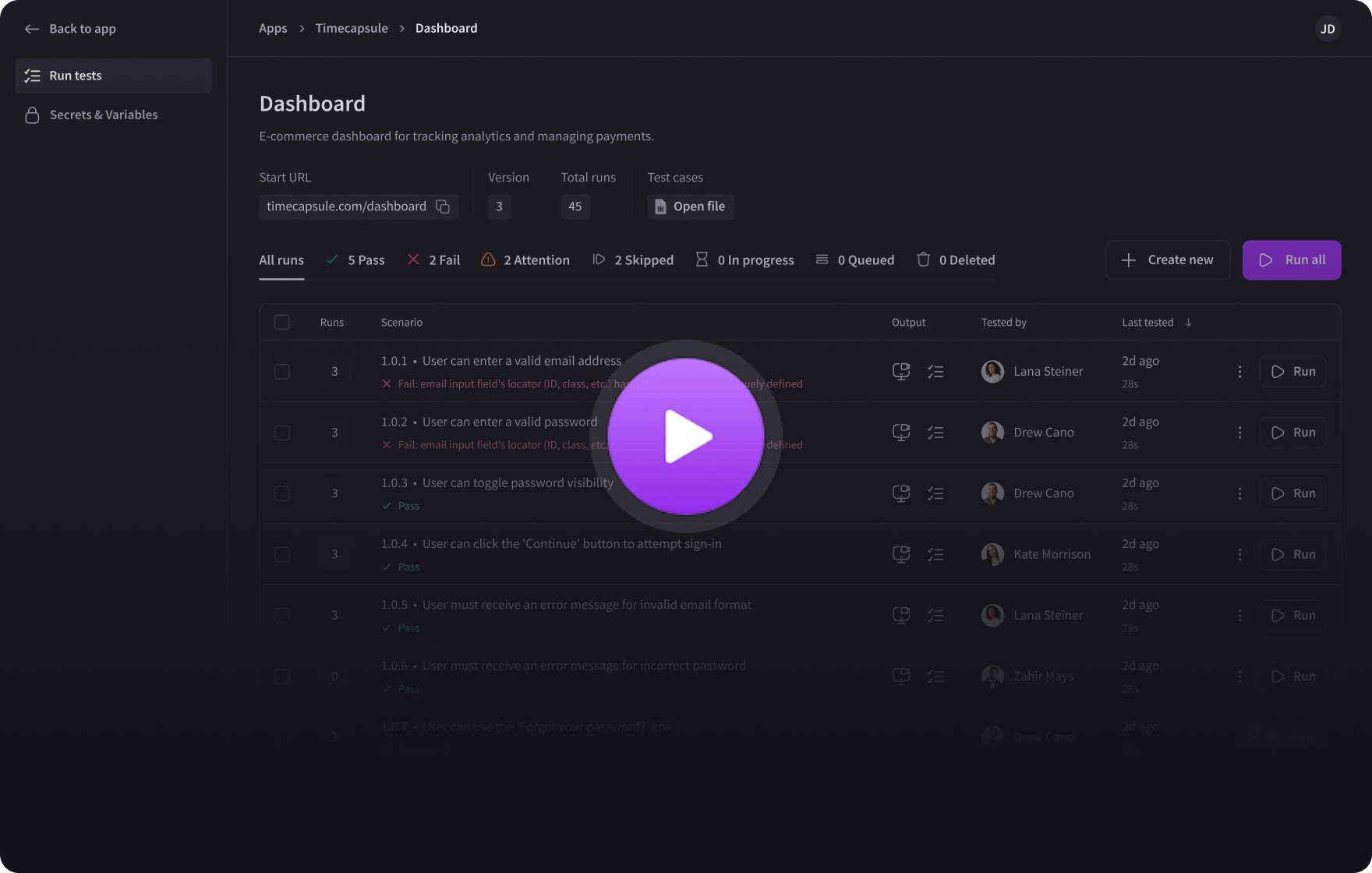1372x873 pixels.
Task: Open checklist steps icon for scenario 1.0.2
Action: point(935,433)
